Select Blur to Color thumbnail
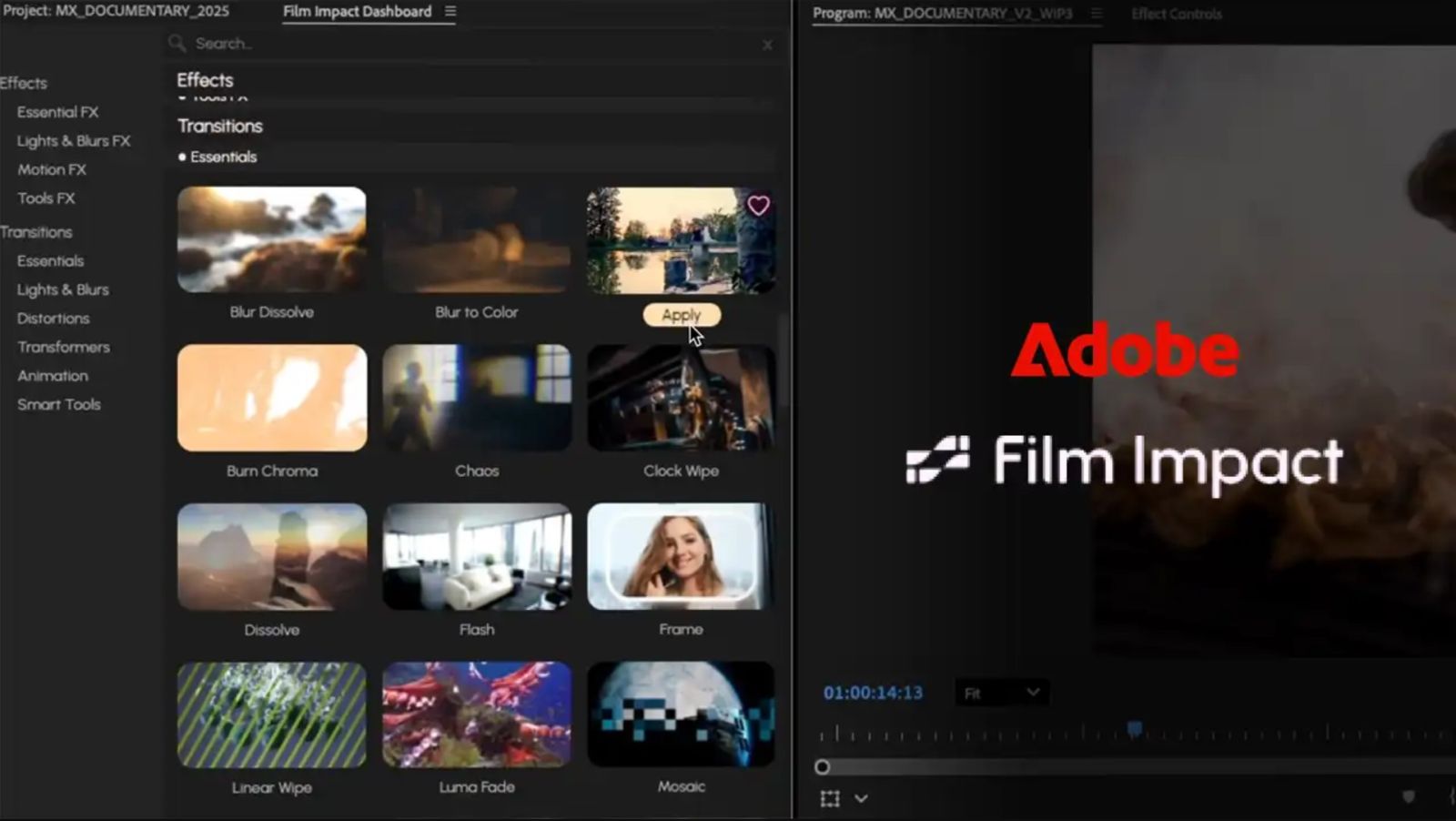The width and height of the screenshot is (1456, 821). 477,239
